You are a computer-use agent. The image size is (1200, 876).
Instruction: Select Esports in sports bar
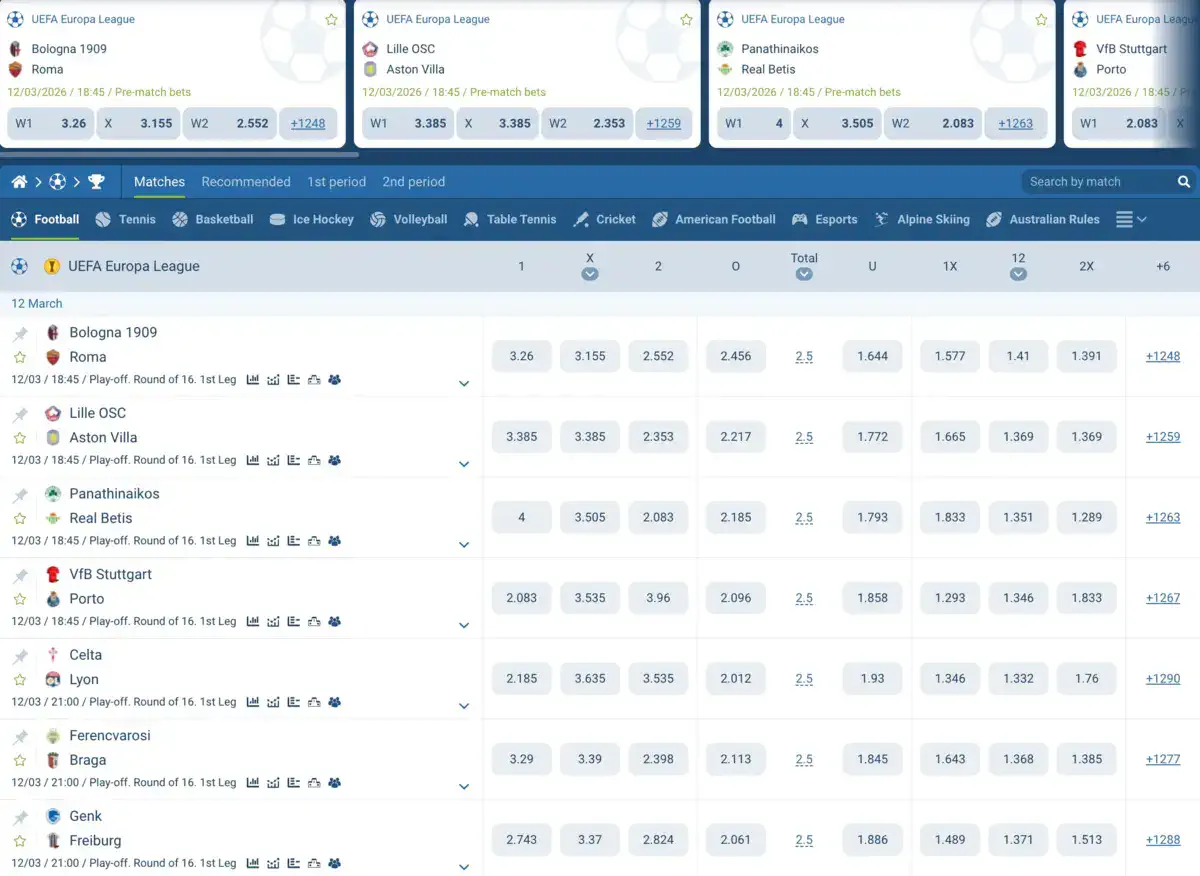pyautogui.click(x=824, y=220)
